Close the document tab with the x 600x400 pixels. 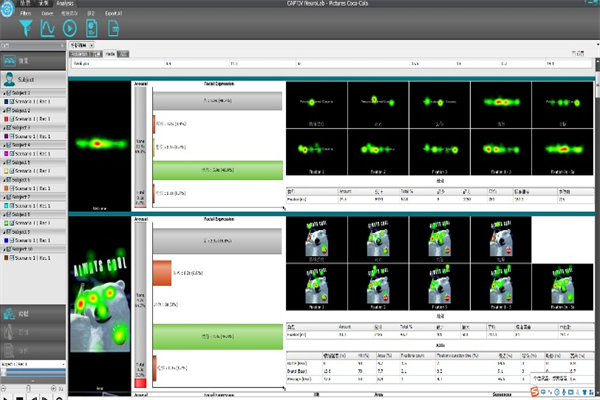coord(91,46)
